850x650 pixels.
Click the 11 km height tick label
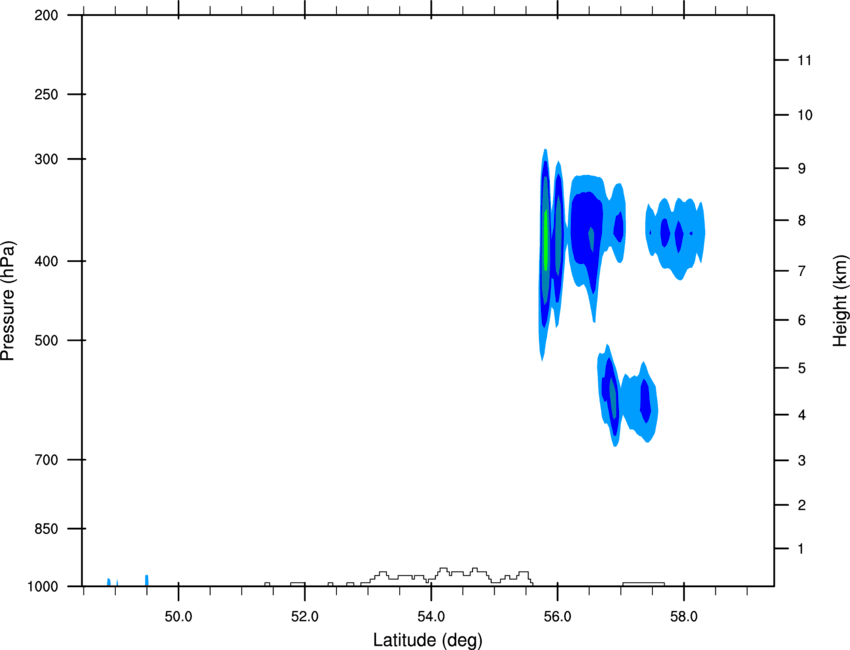point(805,60)
